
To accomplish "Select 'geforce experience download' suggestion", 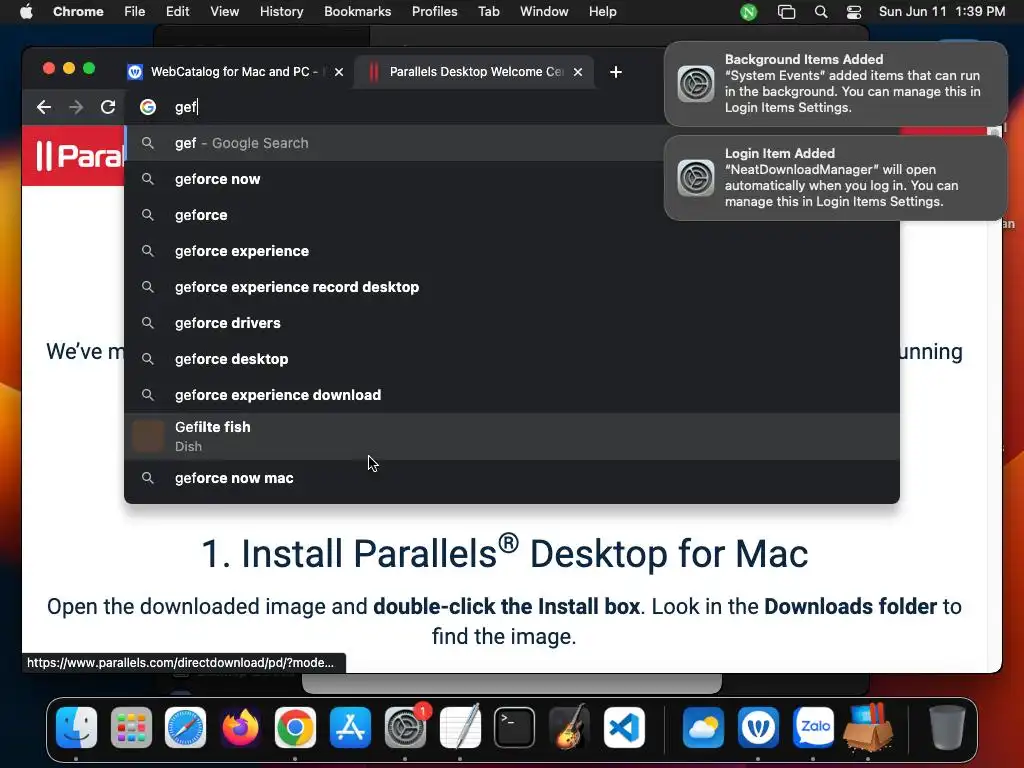I will [x=512, y=394].
